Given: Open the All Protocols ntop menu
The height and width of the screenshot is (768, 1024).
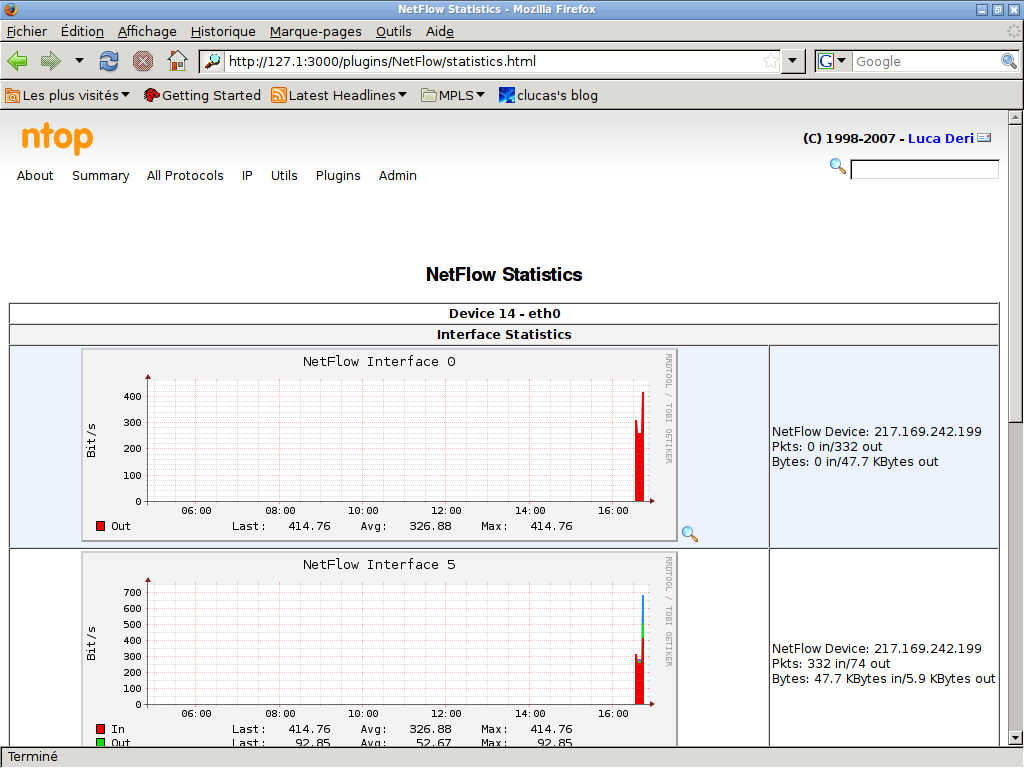Looking at the screenshot, I should (x=185, y=175).
